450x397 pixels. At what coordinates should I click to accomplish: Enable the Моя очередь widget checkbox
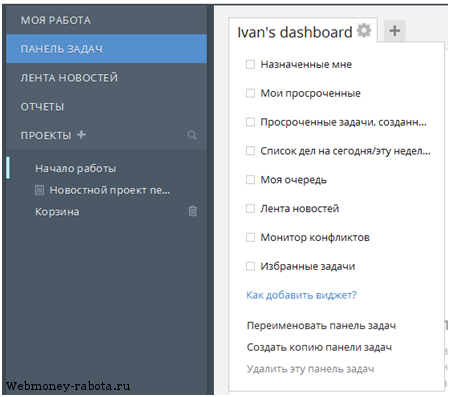(250, 180)
